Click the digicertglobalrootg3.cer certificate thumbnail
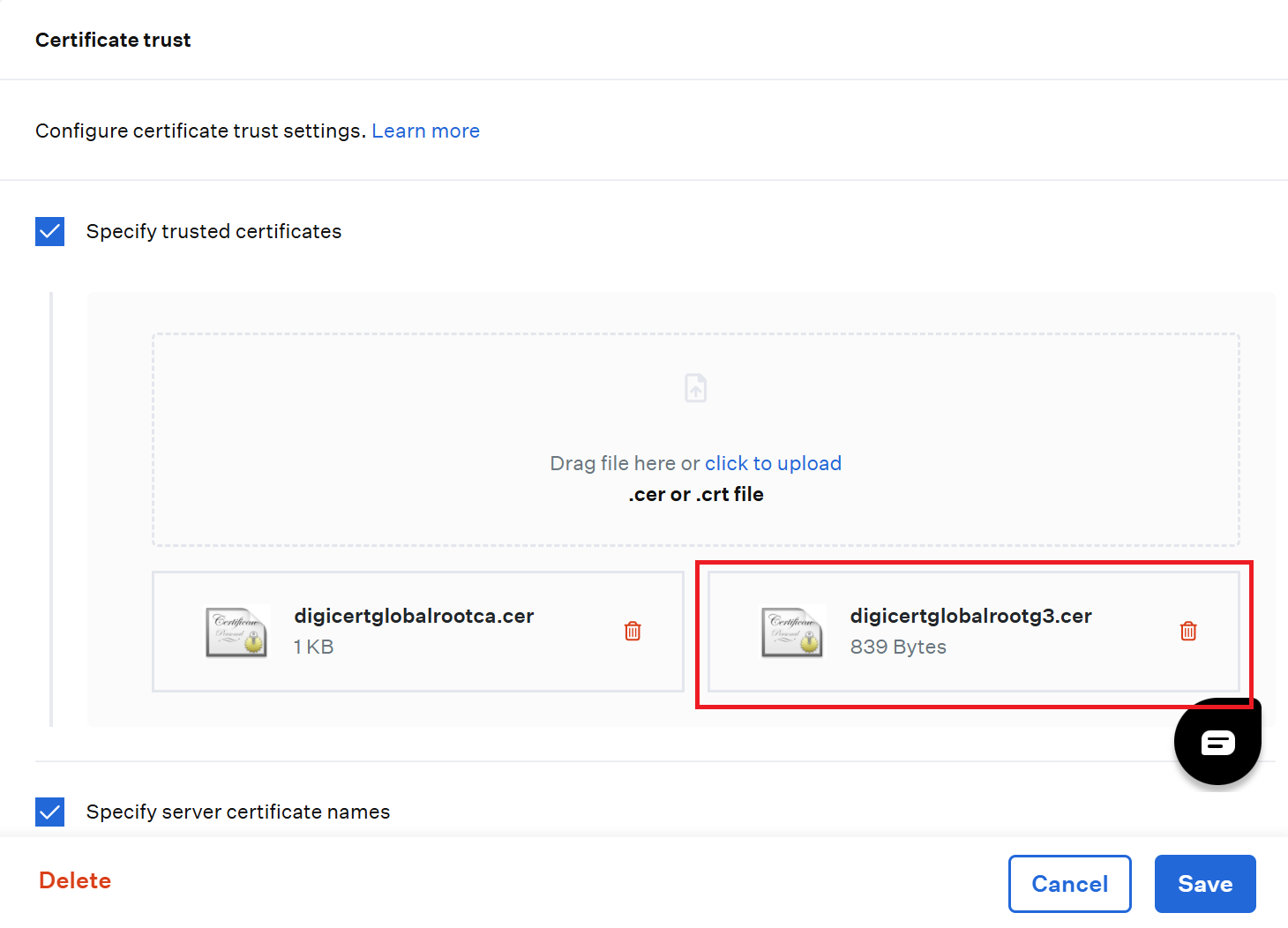 pos(792,631)
